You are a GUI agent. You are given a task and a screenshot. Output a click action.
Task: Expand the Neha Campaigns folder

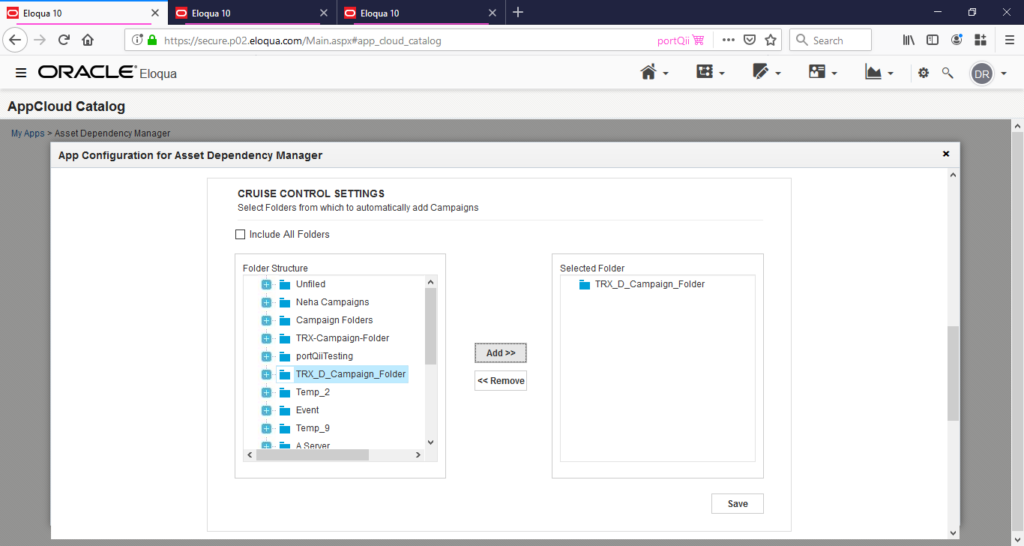click(267, 302)
